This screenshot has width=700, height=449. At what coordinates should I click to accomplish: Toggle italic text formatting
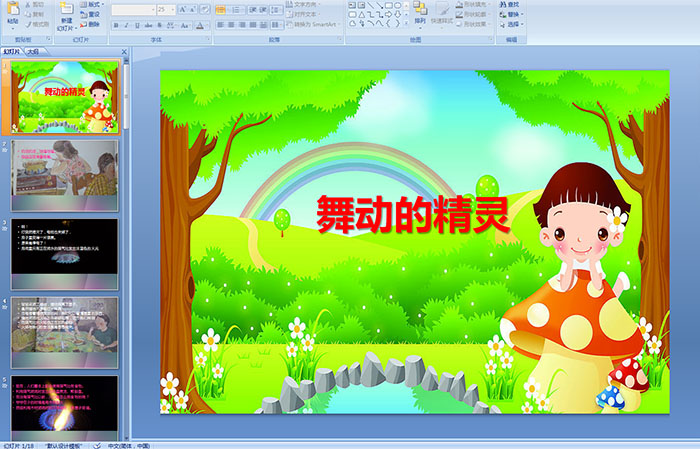click(x=125, y=24)
